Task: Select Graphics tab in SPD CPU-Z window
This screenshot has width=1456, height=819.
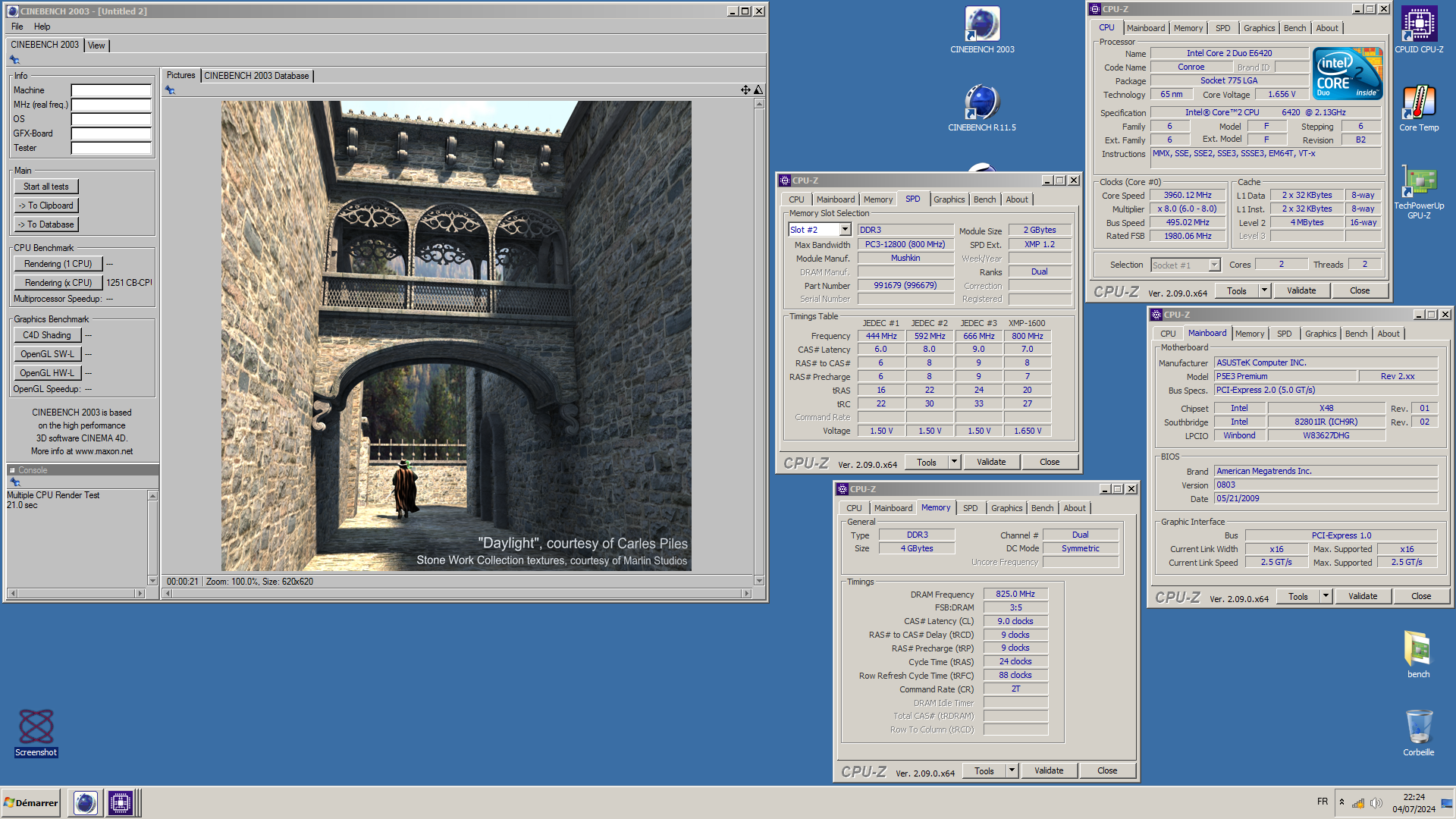Action: coord(949,199)
